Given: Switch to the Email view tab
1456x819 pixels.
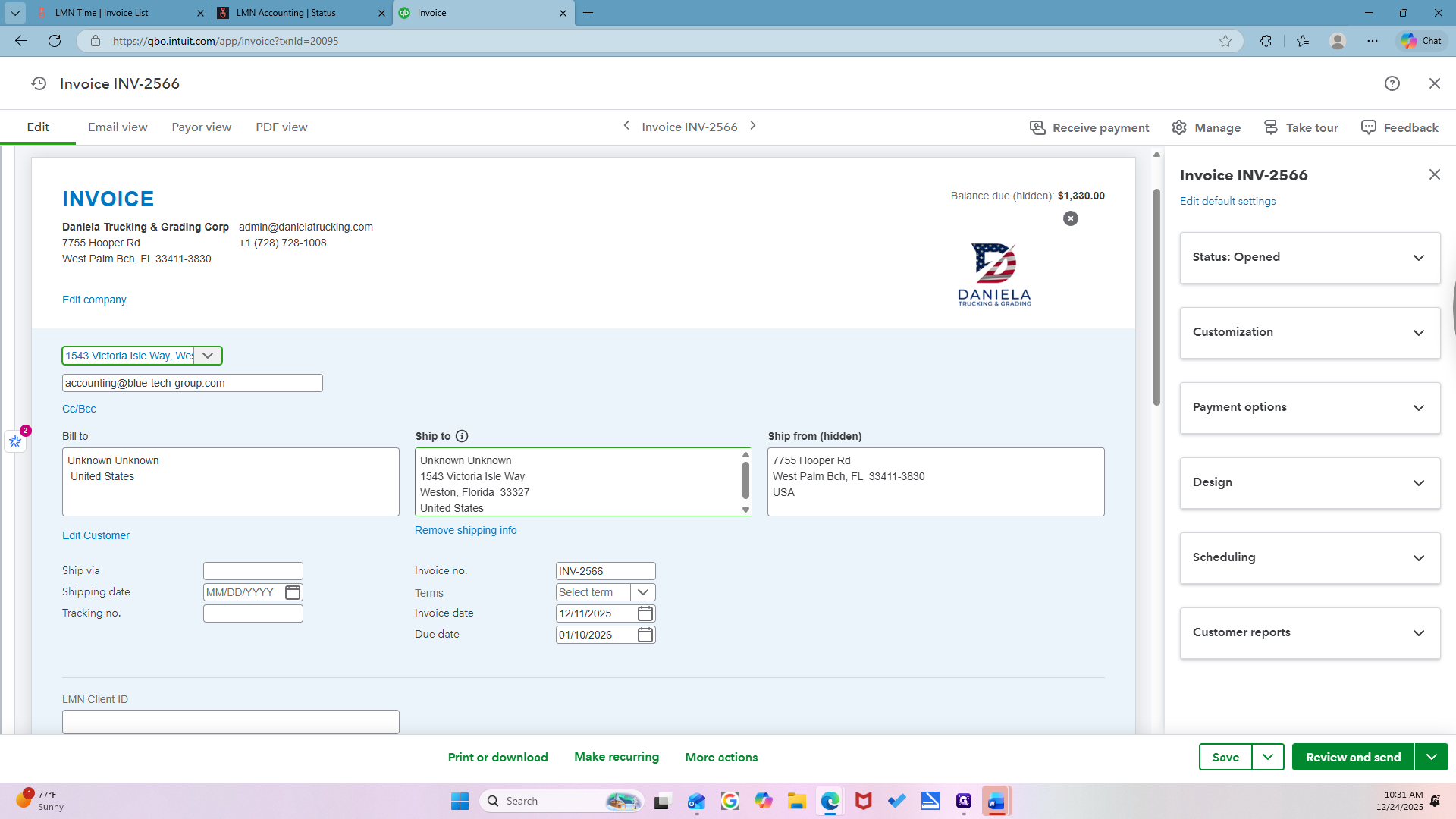Looking at the screenshot, I should (x=118, y=127).
